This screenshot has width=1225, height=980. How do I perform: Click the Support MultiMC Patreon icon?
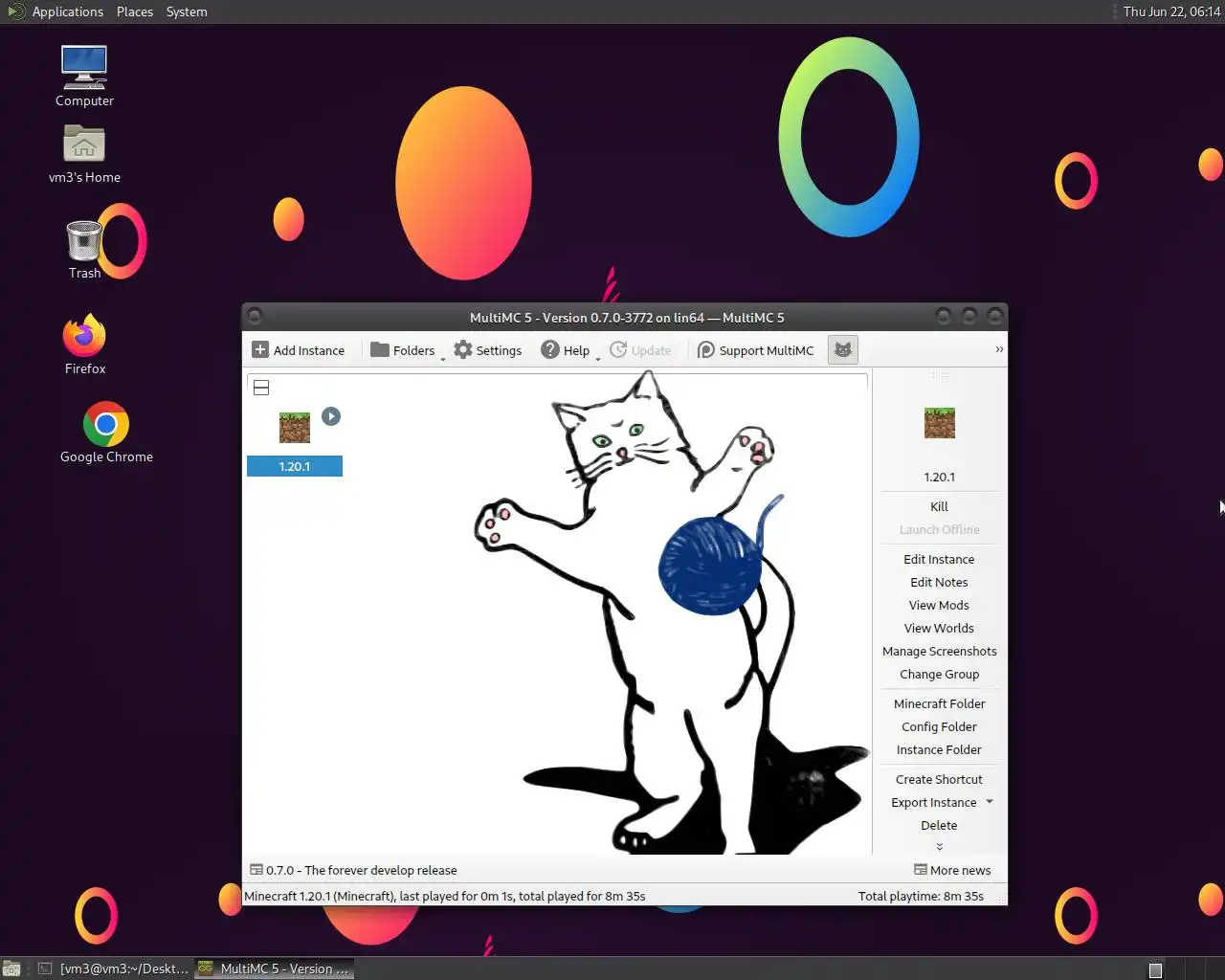[x=706, y=350]
